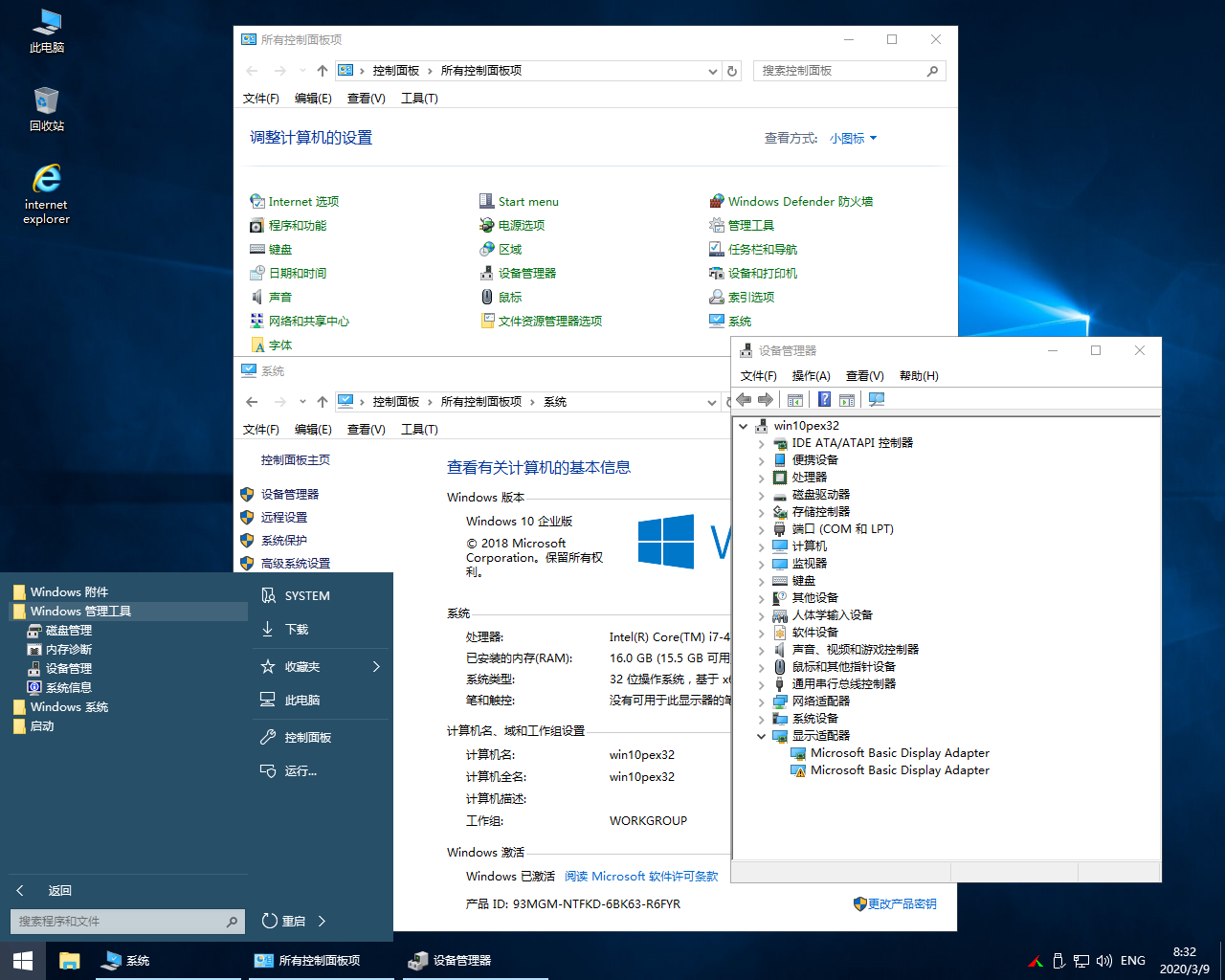This screenshot has width=1225, height=980.
Task: Refresh the 所有控制面板项 address bar
Action: (732, 71)
